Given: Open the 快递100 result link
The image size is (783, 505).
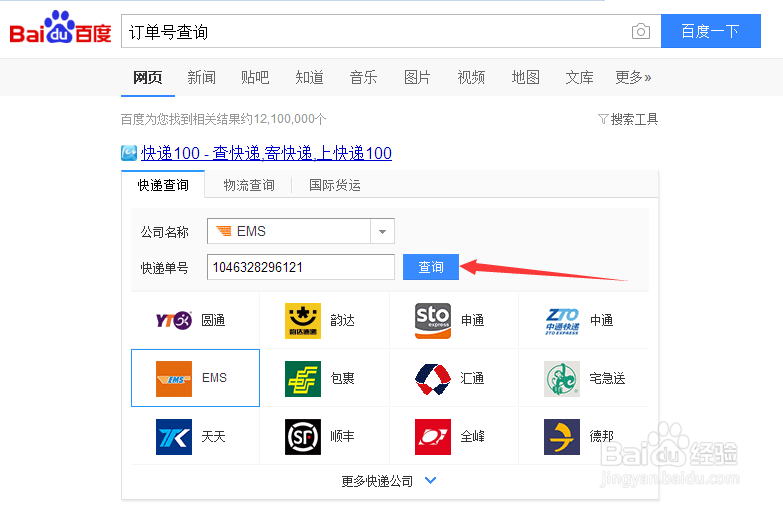Looking at the screenshot, I should tap(266, 153).
